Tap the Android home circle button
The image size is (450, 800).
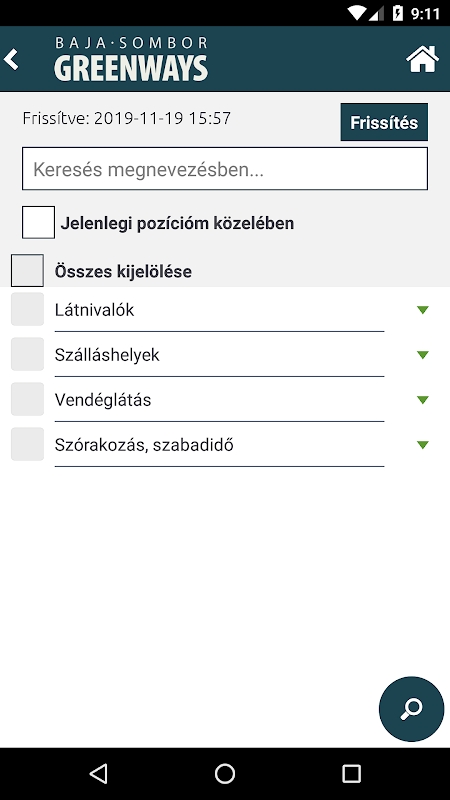click(225, 773)
